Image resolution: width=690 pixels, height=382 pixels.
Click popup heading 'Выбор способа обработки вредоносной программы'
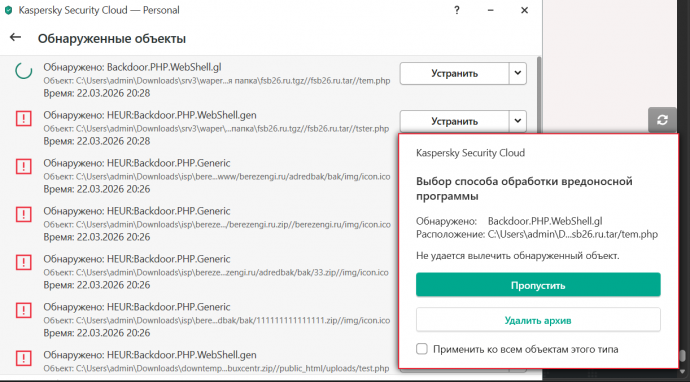pyautogui.click(x=524, y=189)
